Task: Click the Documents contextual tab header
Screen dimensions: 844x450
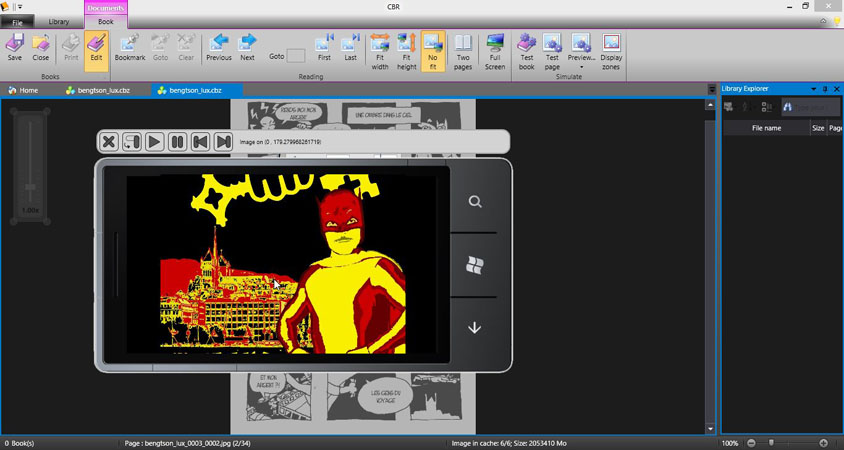Action: [106, 8]
